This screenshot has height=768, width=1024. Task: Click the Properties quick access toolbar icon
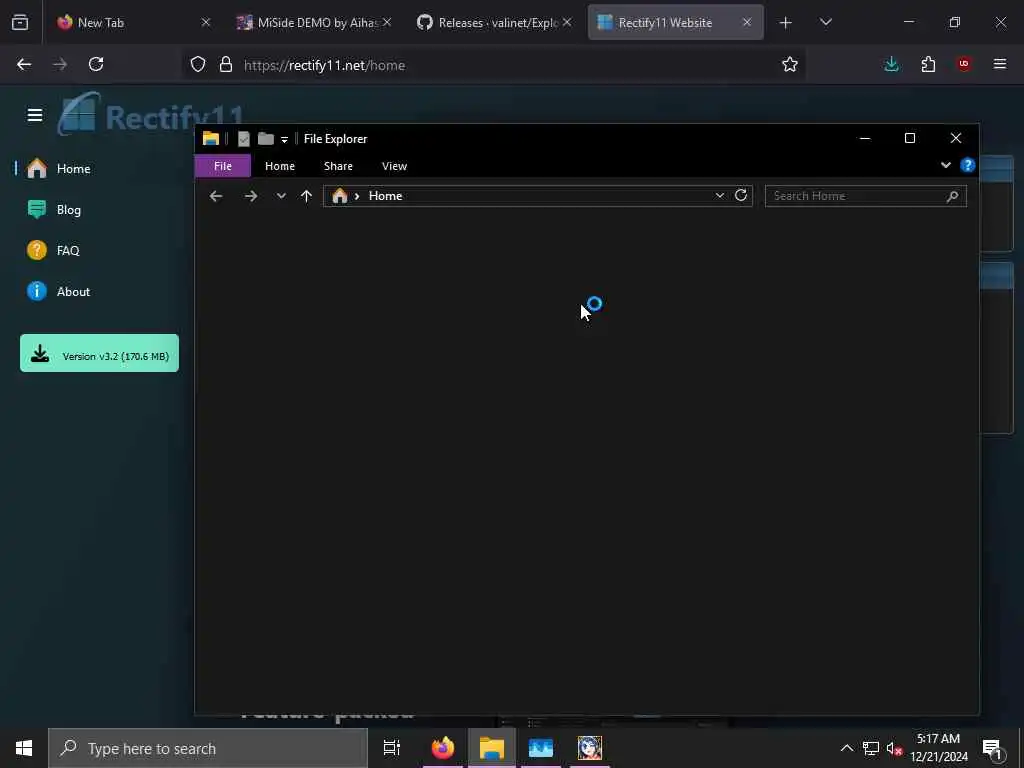tap(244, 139)
